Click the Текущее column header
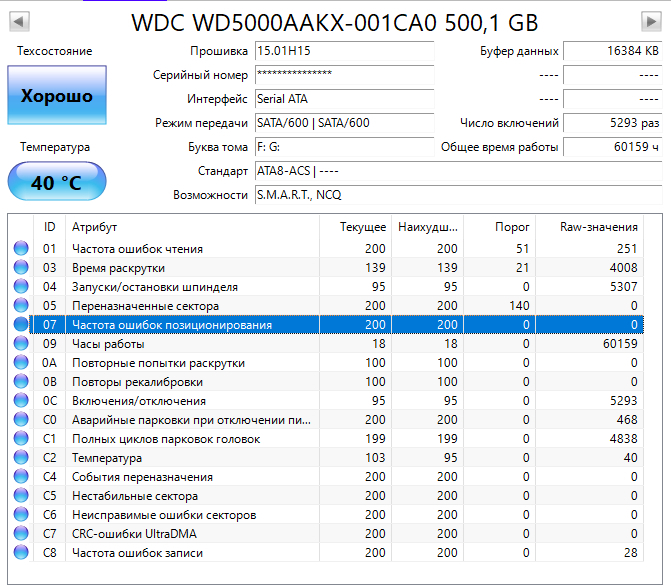Image resolution: width=671 pixels, height=588 pixels. click(355, 227)
